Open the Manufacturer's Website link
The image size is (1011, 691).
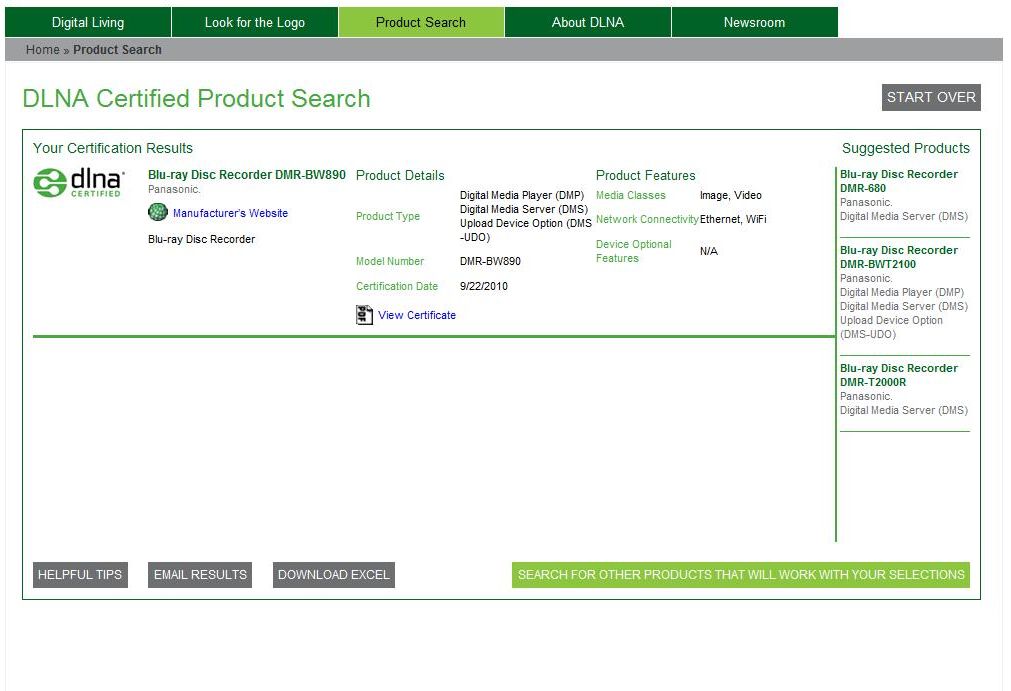(x=230, y=213)
